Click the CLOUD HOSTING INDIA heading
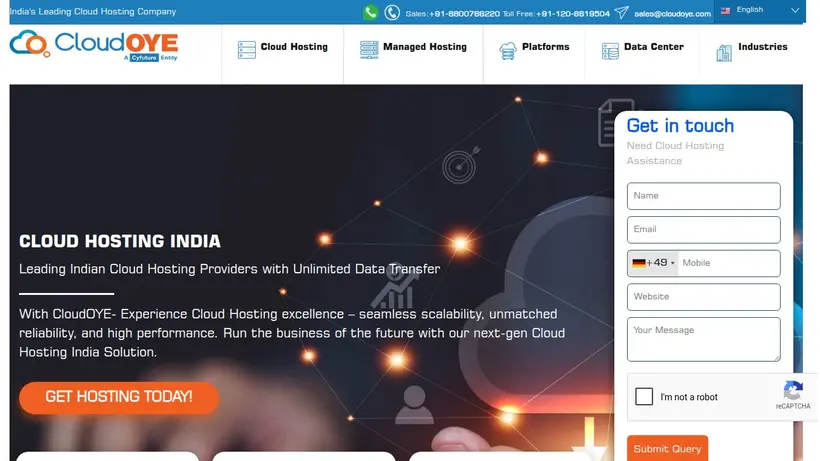The height and width of the screenshot is (461, 820). click(120, 241)
